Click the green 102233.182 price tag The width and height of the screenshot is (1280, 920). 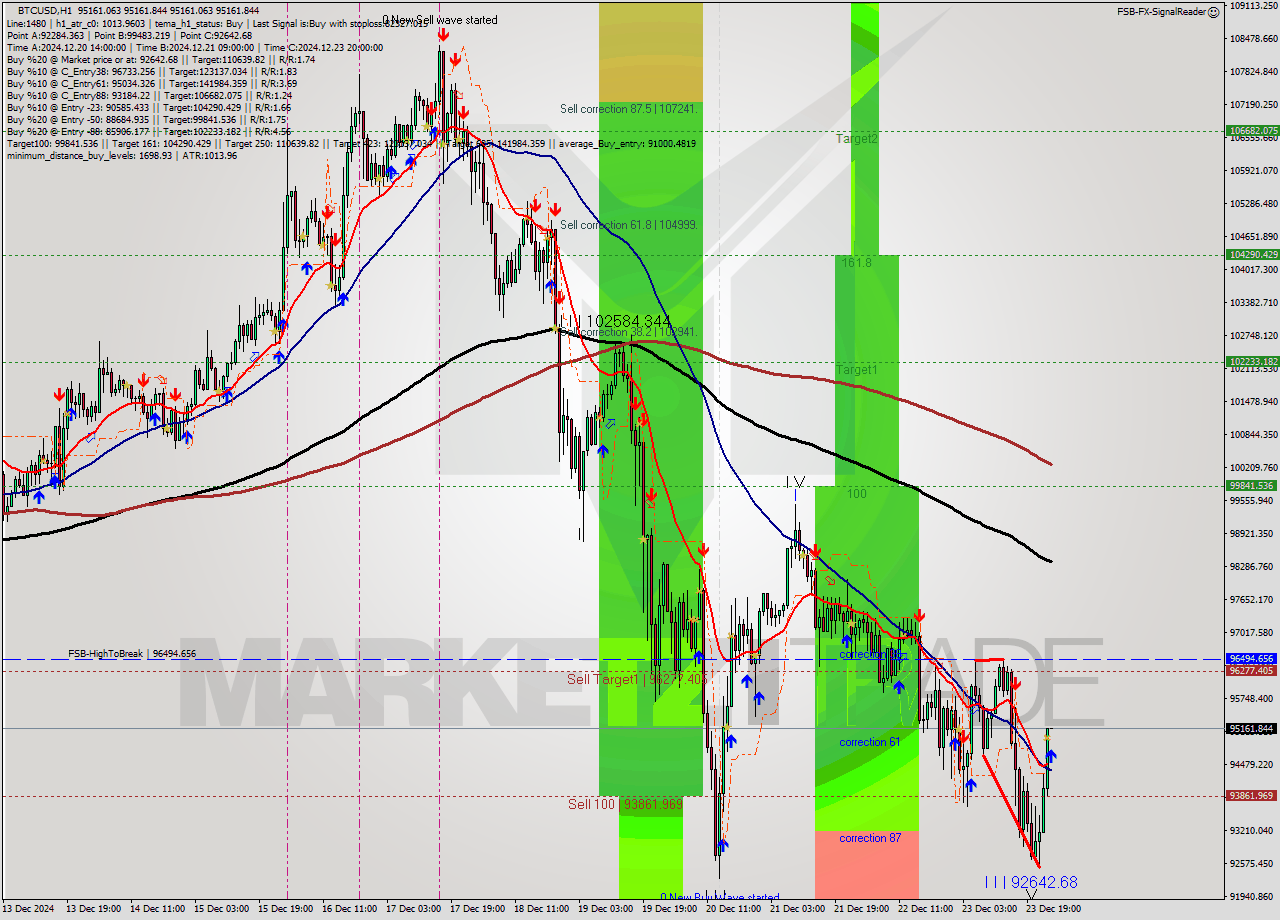pos(1251,362)
